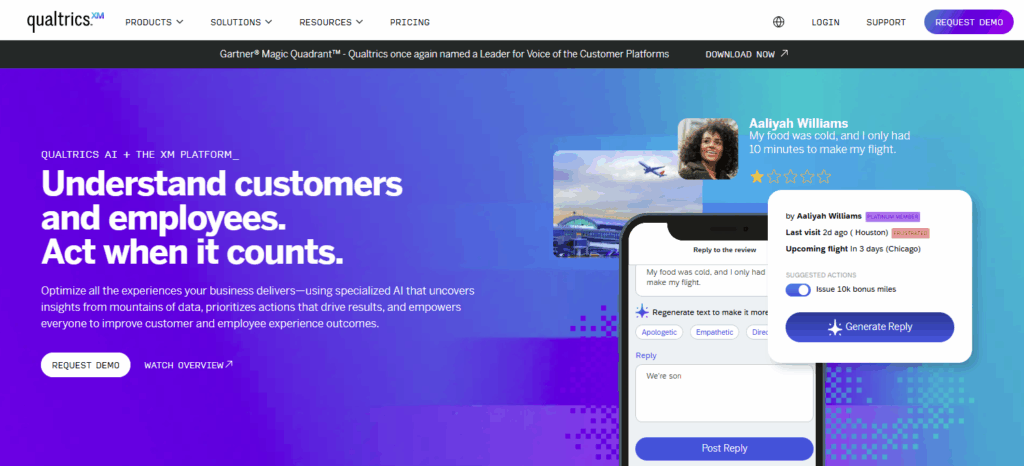Click the Login link
Viewport: 1024px width, 466px height.
825,22
